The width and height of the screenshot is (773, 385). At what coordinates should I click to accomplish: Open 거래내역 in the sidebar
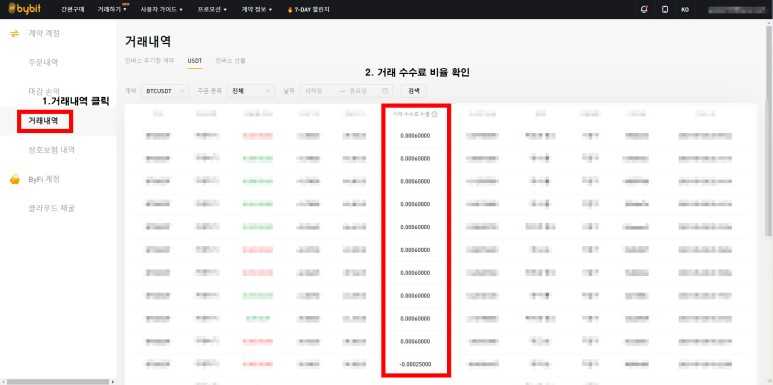click(x=43, y=120)
